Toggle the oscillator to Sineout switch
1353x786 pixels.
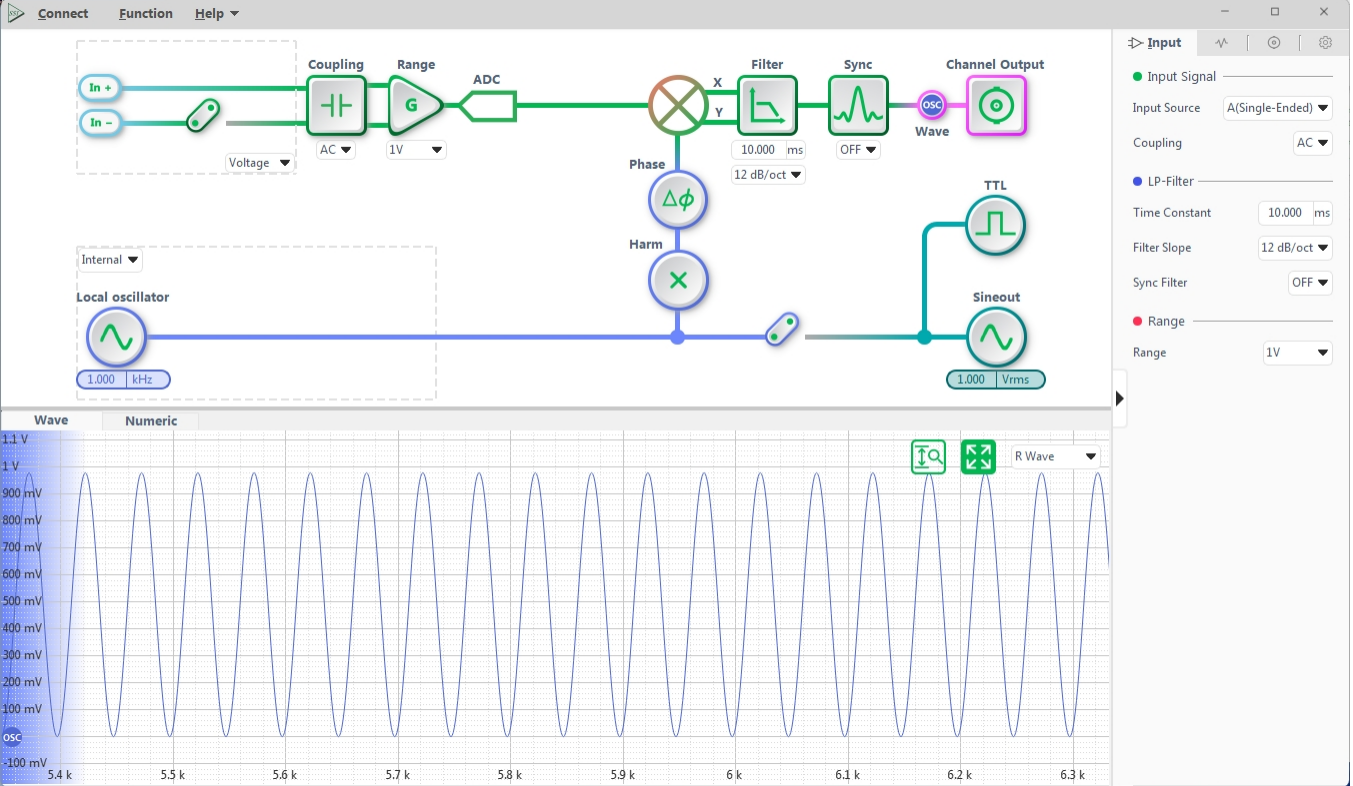(x=782, y=330)
